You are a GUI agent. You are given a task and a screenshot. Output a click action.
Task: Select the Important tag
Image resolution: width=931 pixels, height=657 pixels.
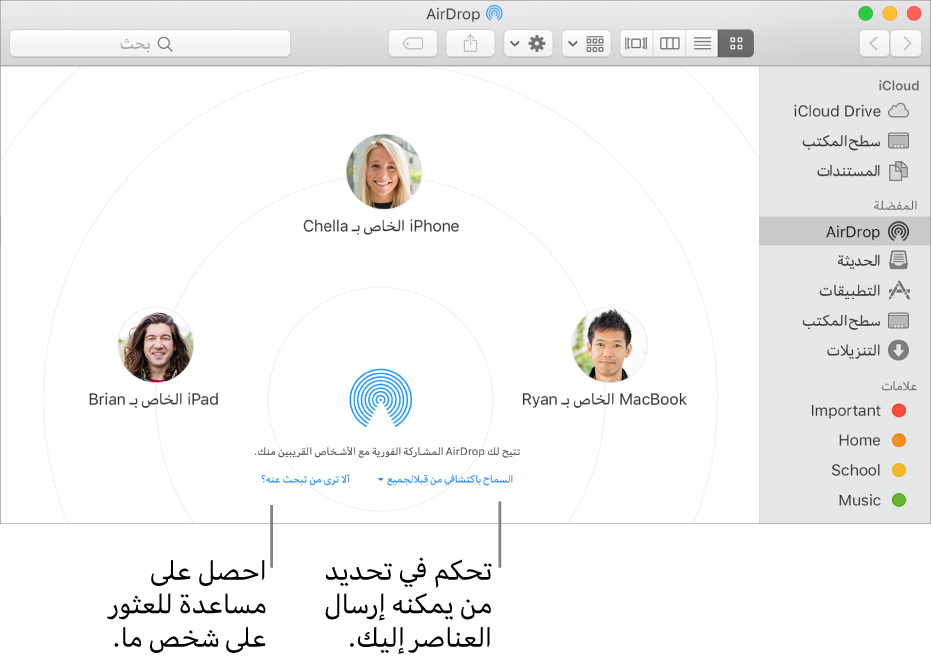coord(844,411)
